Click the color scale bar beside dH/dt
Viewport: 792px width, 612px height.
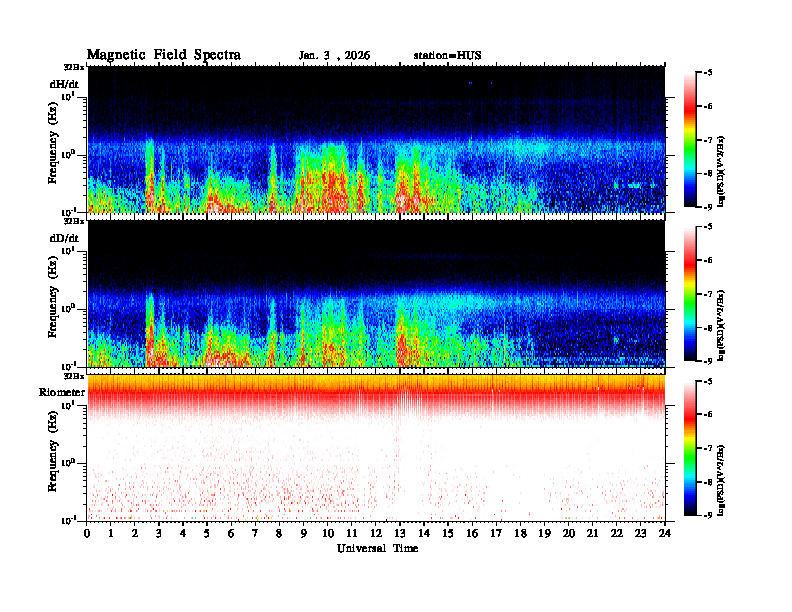click(x=690, y=140)
